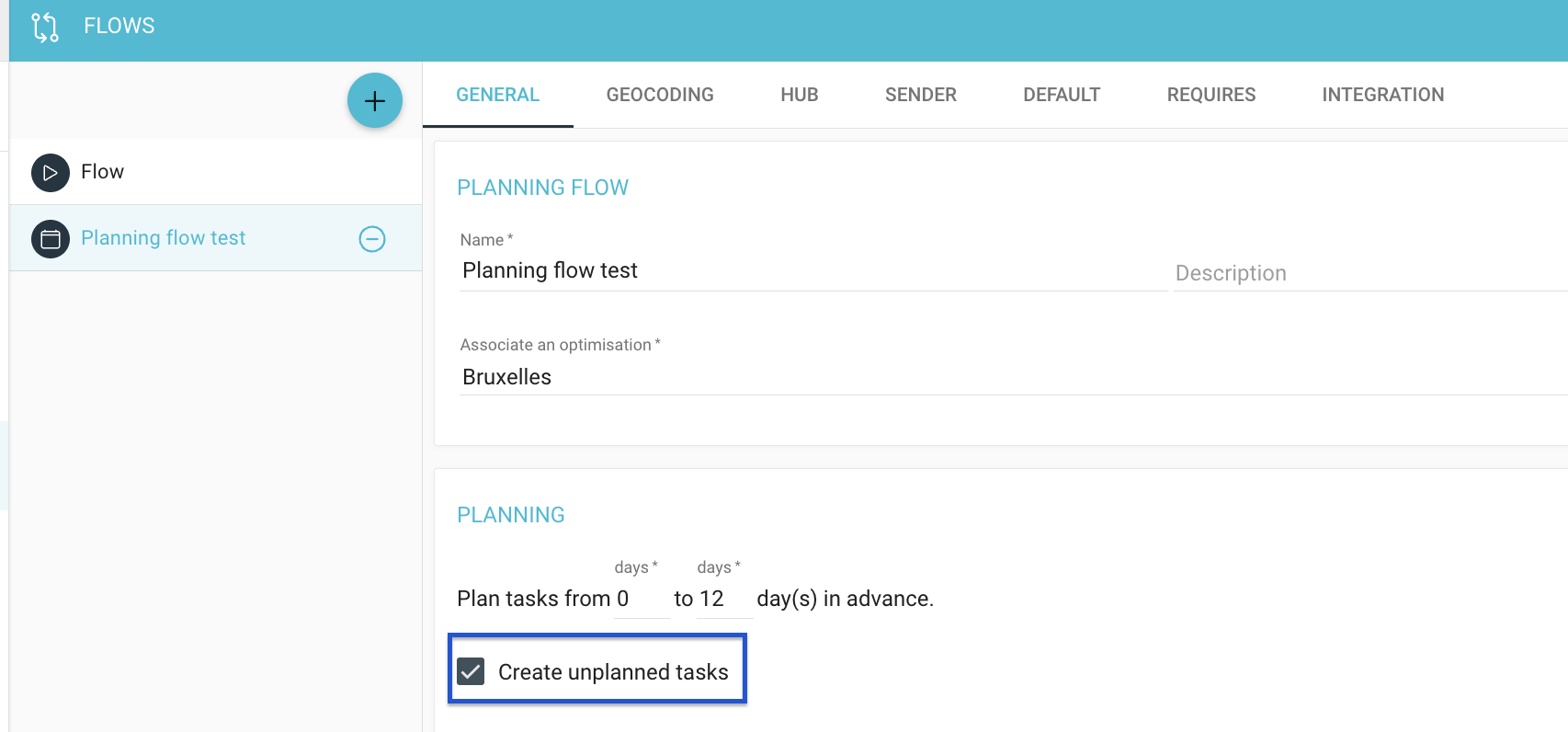Click the to days field showing 12
The image size is (1568, 732).
pos(724,599)
